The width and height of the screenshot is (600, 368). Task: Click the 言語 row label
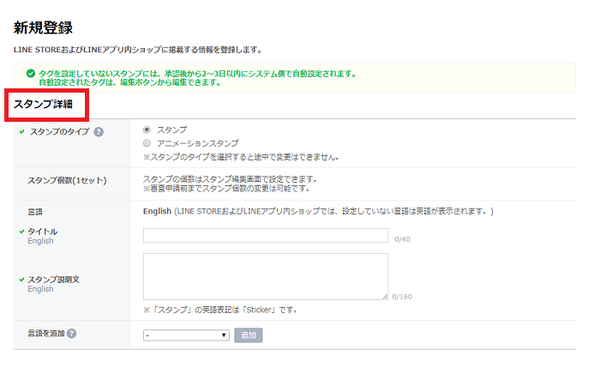pos(35,212)
